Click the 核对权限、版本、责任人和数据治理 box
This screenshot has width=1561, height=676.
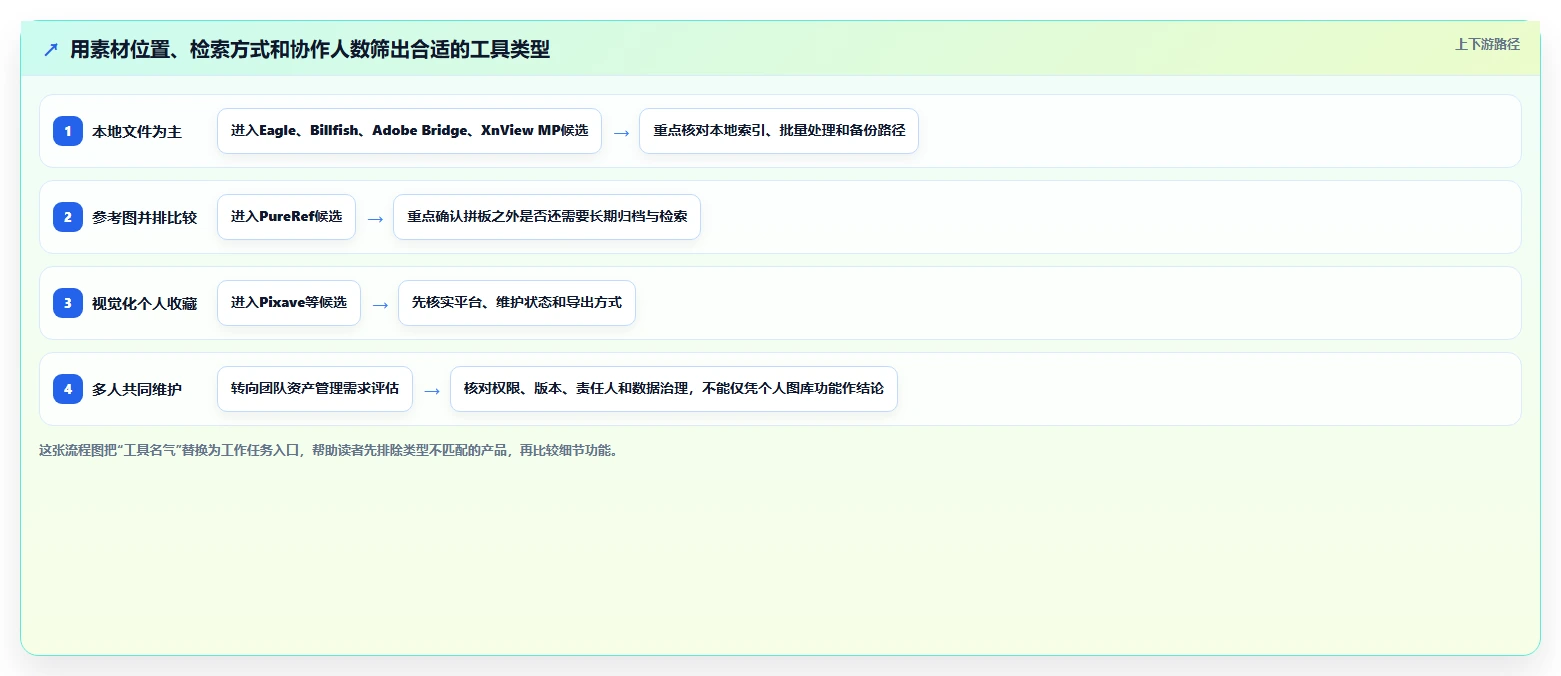pos(674,389)
